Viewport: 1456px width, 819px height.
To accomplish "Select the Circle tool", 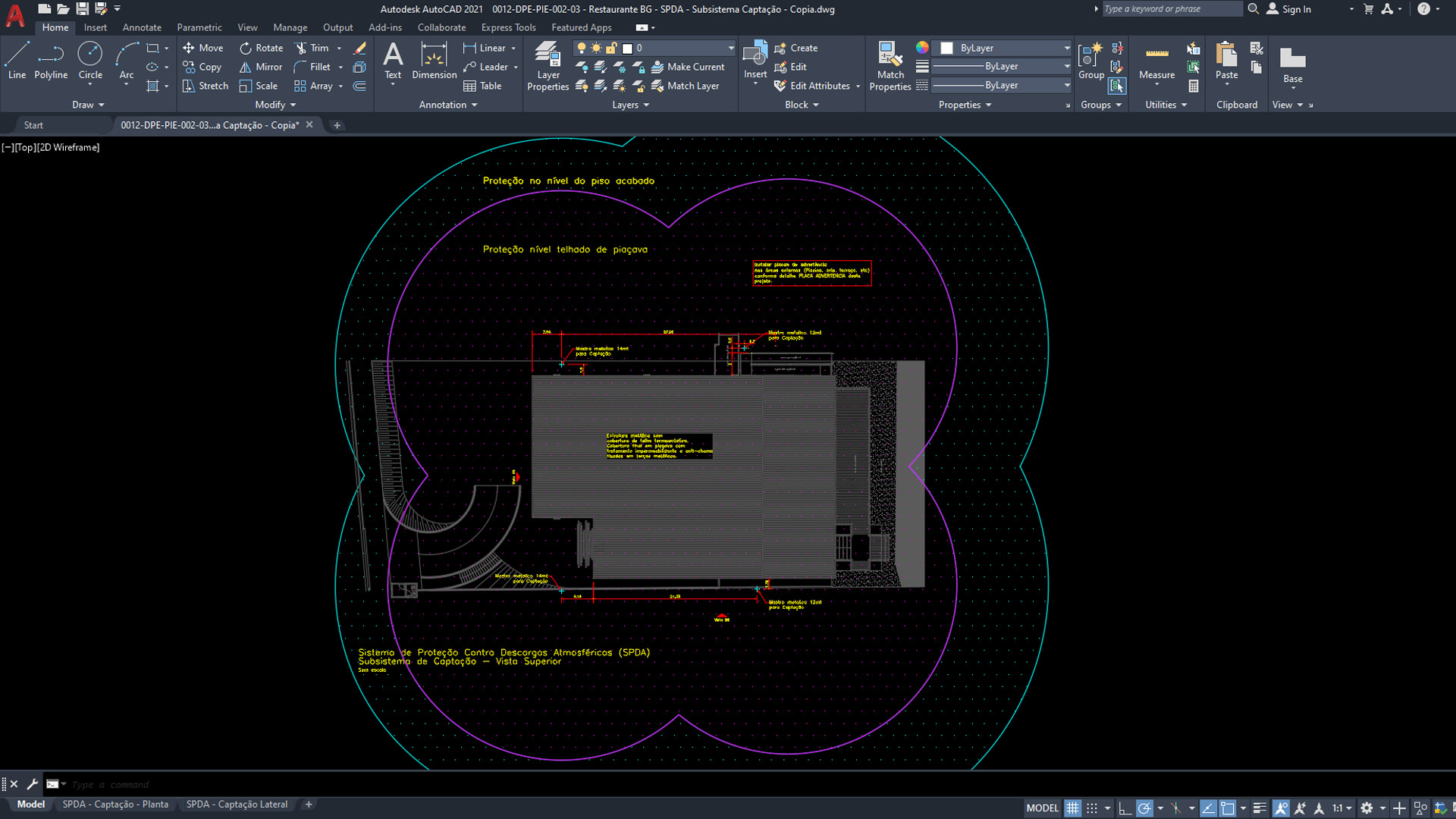I will click(90, 61).
